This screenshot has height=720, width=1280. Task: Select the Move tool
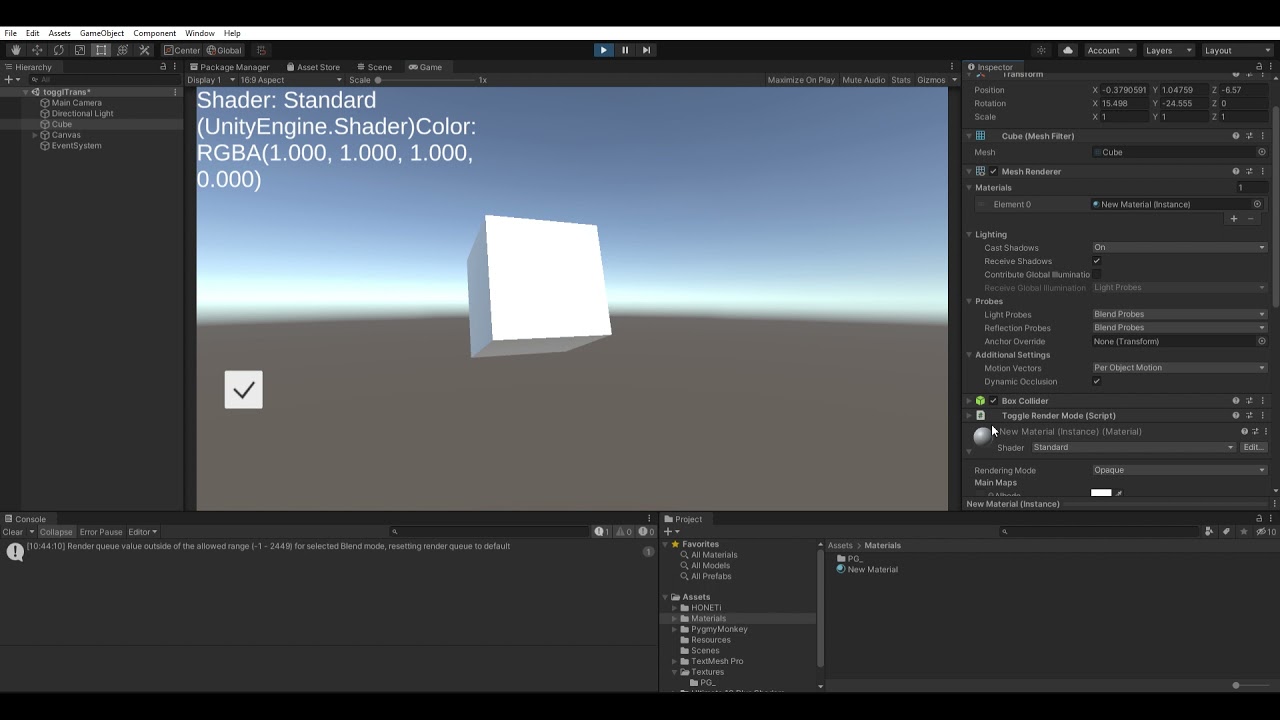coord(36,50)
